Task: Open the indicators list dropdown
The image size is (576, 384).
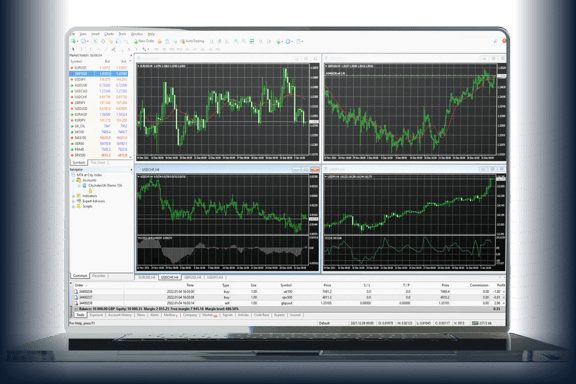Action: (x=280, y=41)
